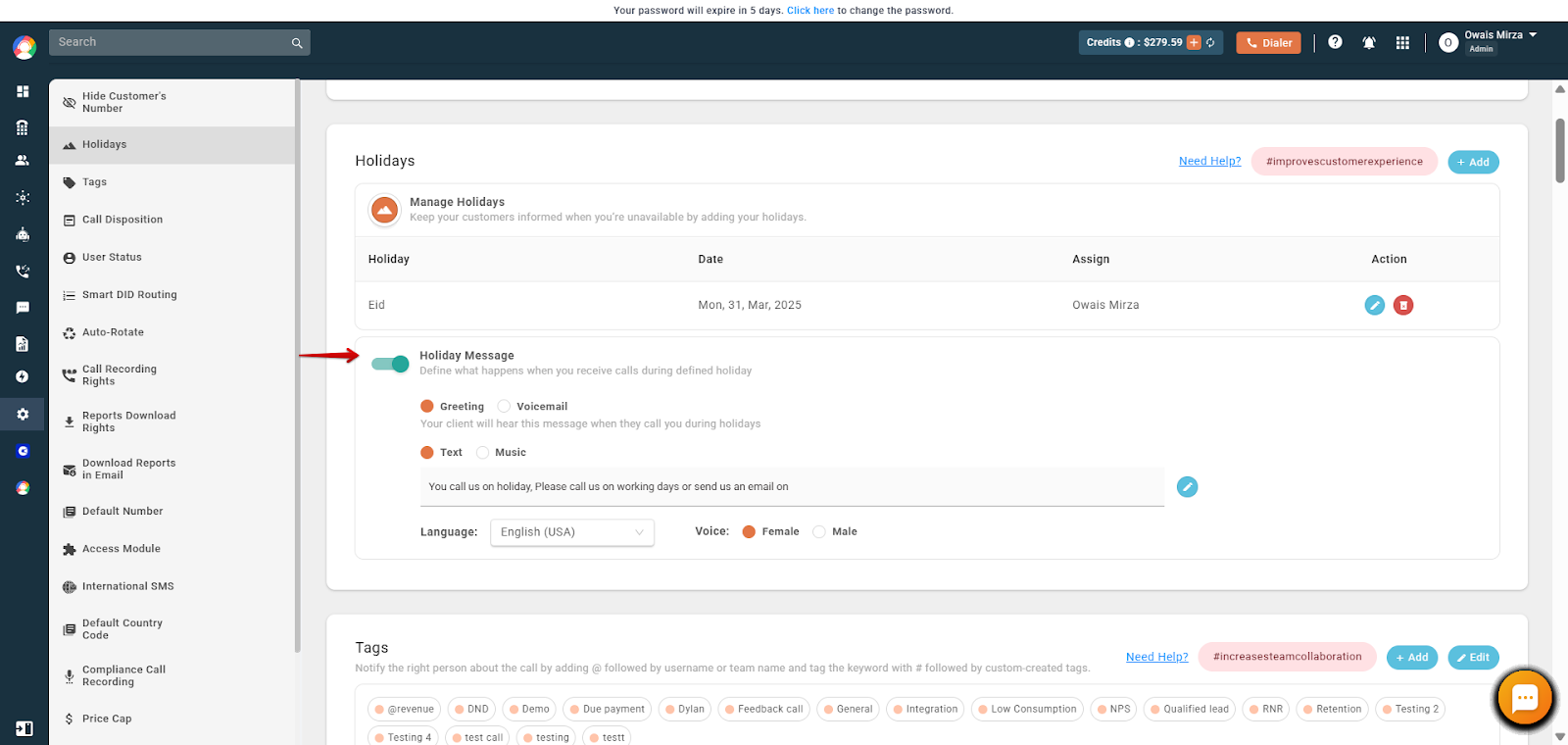Edit the Eid holiday entry
The height and width of the screenshot is (745, 1568).
[1375, 305]
